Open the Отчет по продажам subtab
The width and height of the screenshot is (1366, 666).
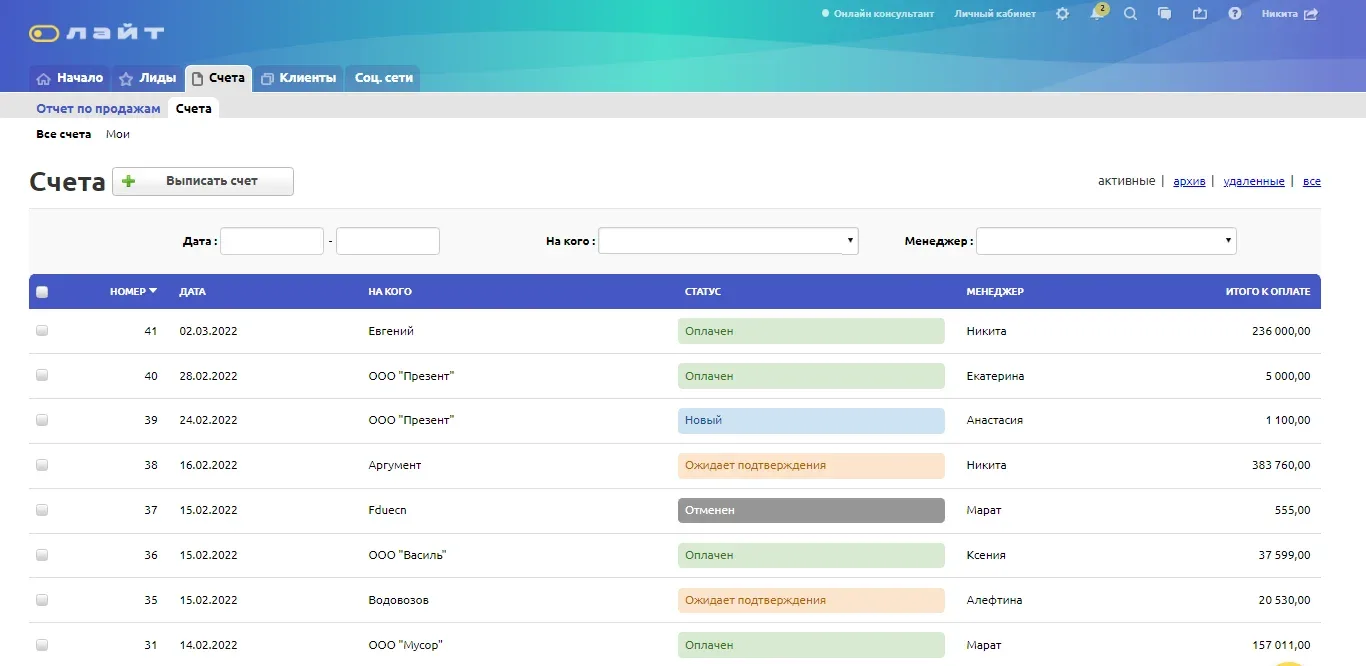click(x=98, y=108)
